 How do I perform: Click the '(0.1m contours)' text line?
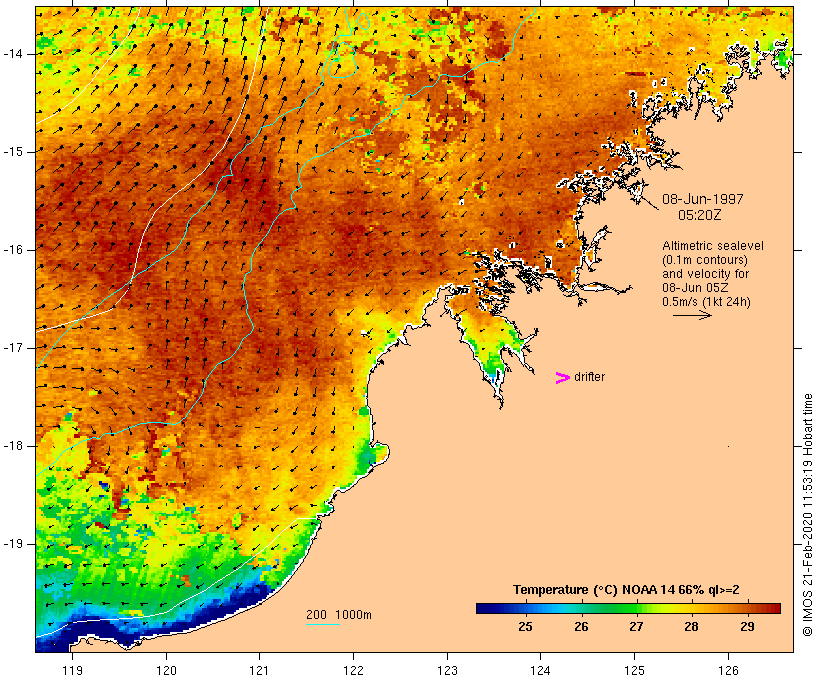(x=704, y=260)
